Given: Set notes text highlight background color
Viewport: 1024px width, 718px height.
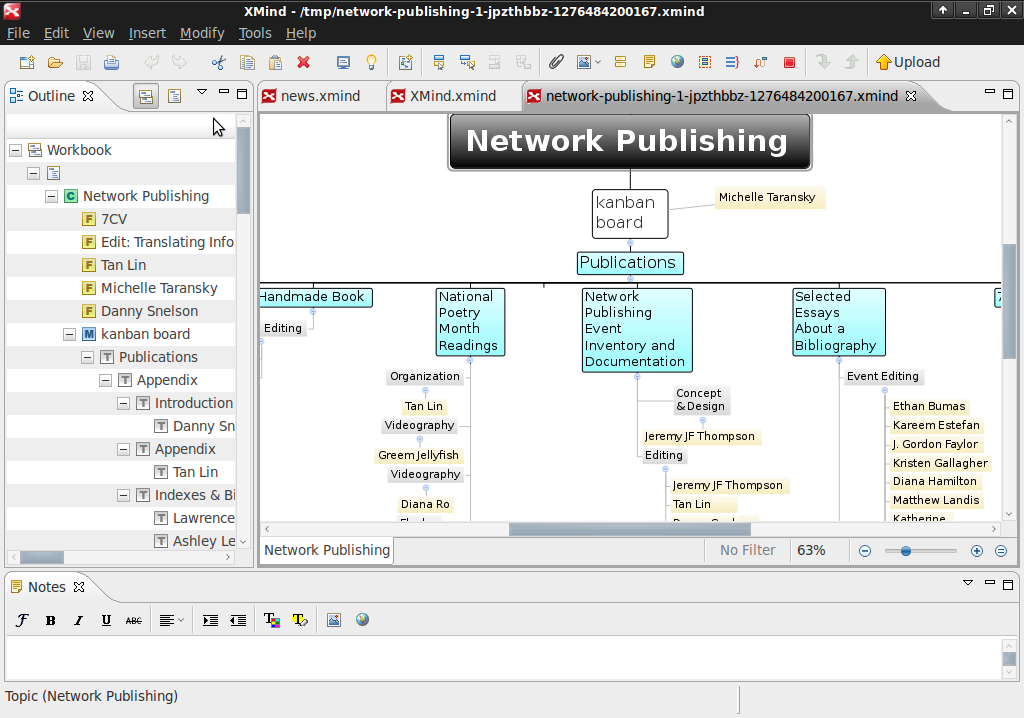Looking at the screenshot, I should tap(300, 620).
